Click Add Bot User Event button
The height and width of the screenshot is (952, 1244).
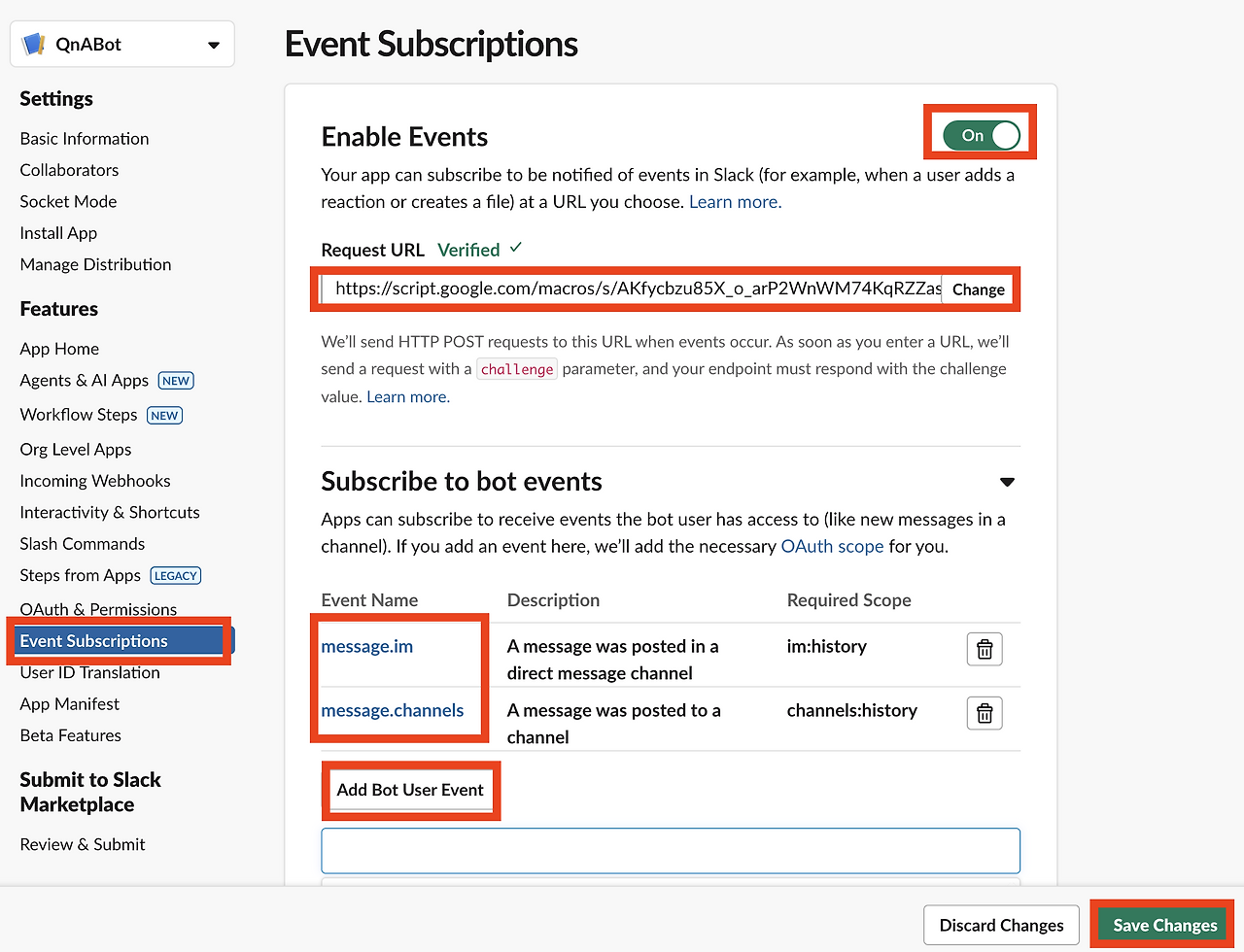[x=410, y=790]
